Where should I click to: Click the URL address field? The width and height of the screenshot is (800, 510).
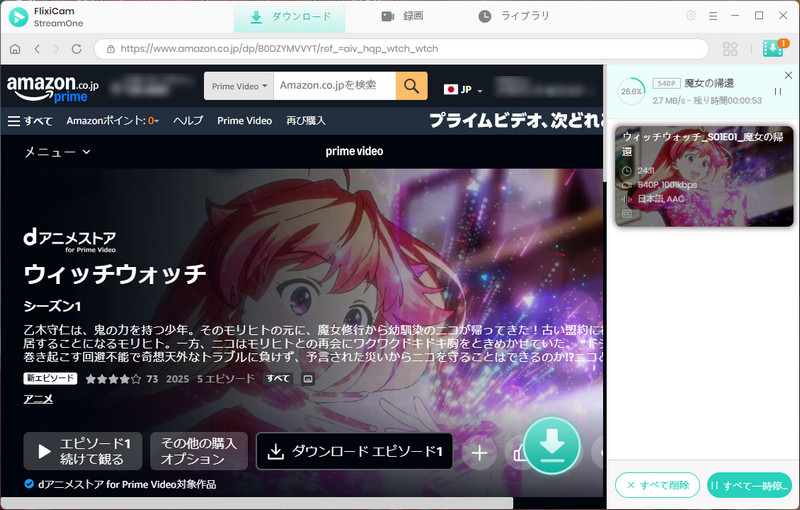pyautogui.click(x=402, y=49)
